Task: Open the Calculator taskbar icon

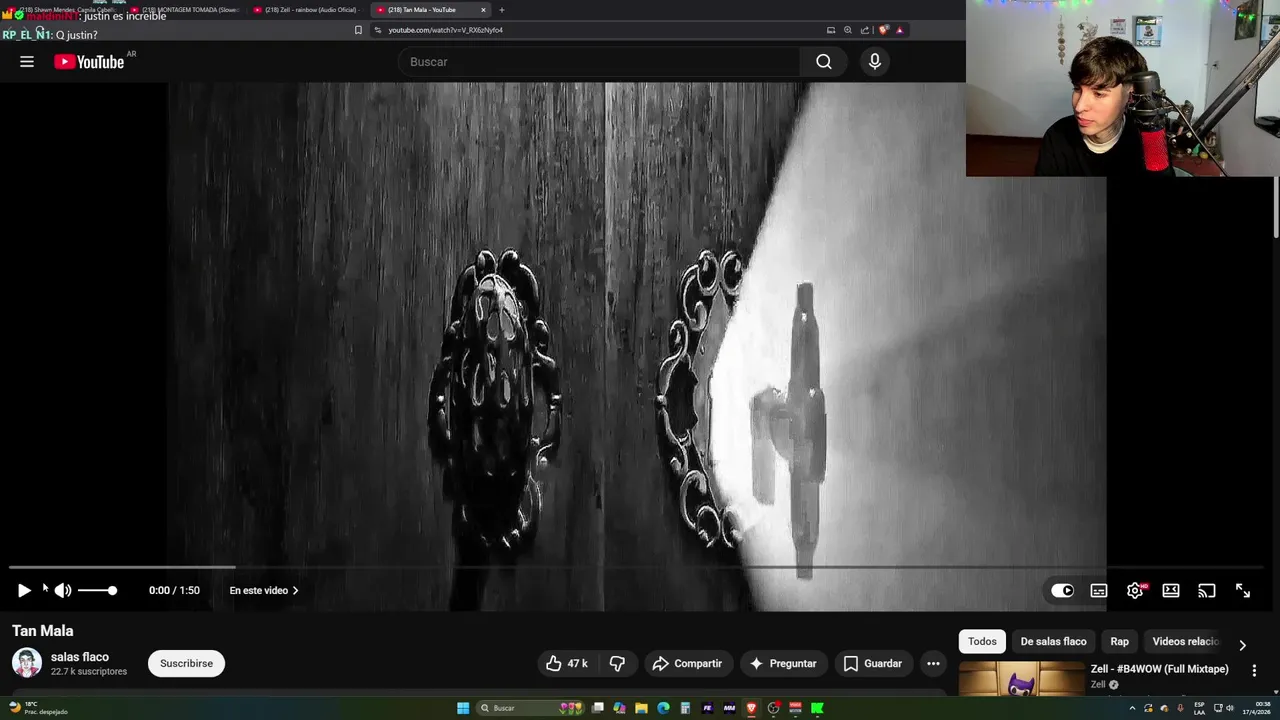Action: point(685,708)
